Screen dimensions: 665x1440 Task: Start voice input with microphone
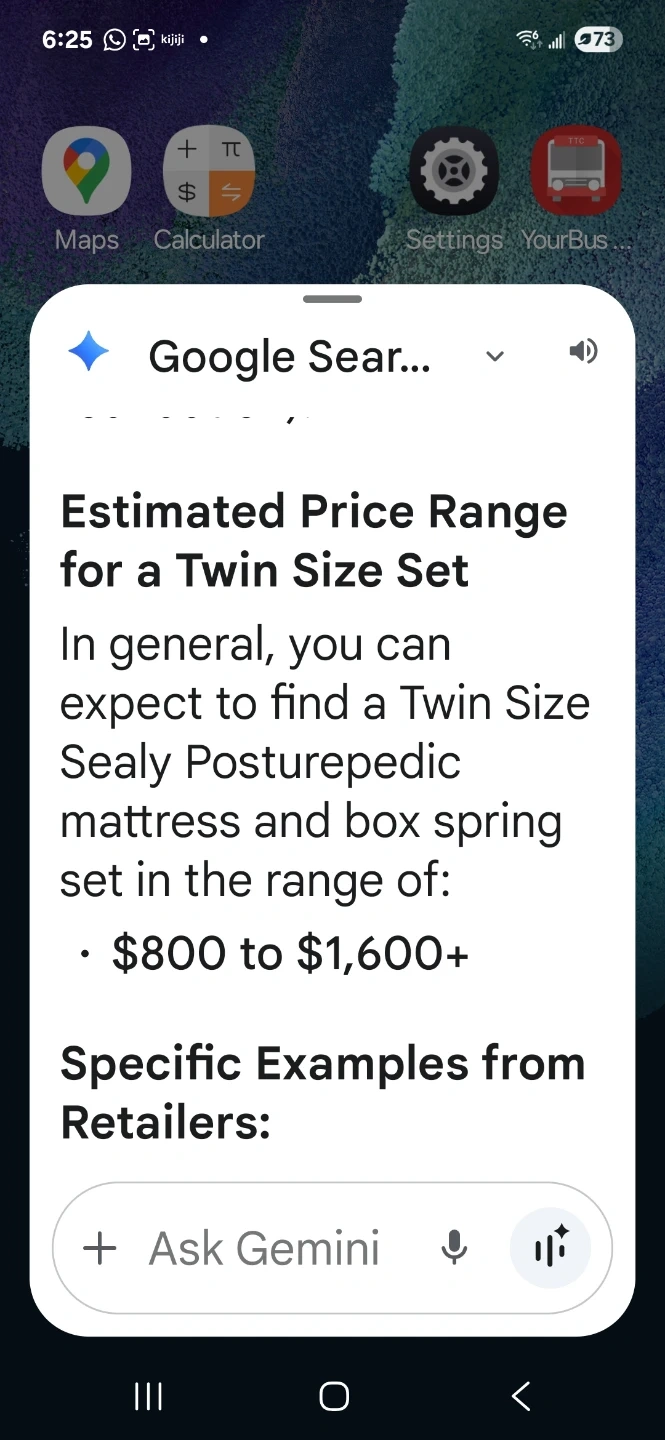454,1248
